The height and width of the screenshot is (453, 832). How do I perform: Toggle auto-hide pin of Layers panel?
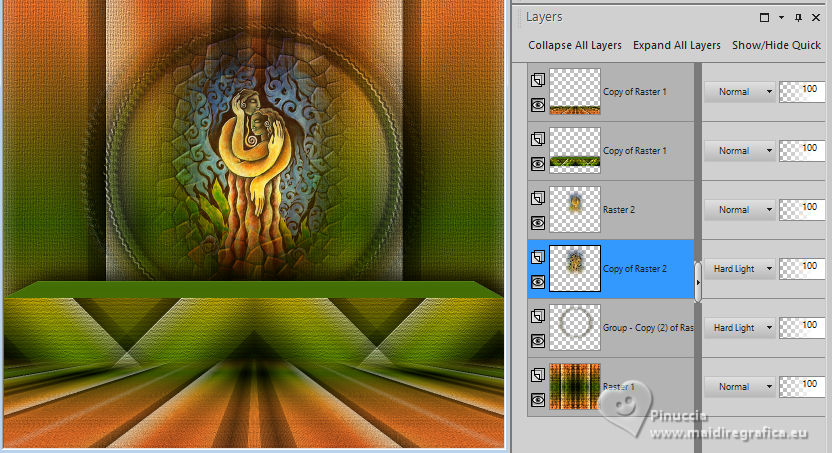point(799,18)
